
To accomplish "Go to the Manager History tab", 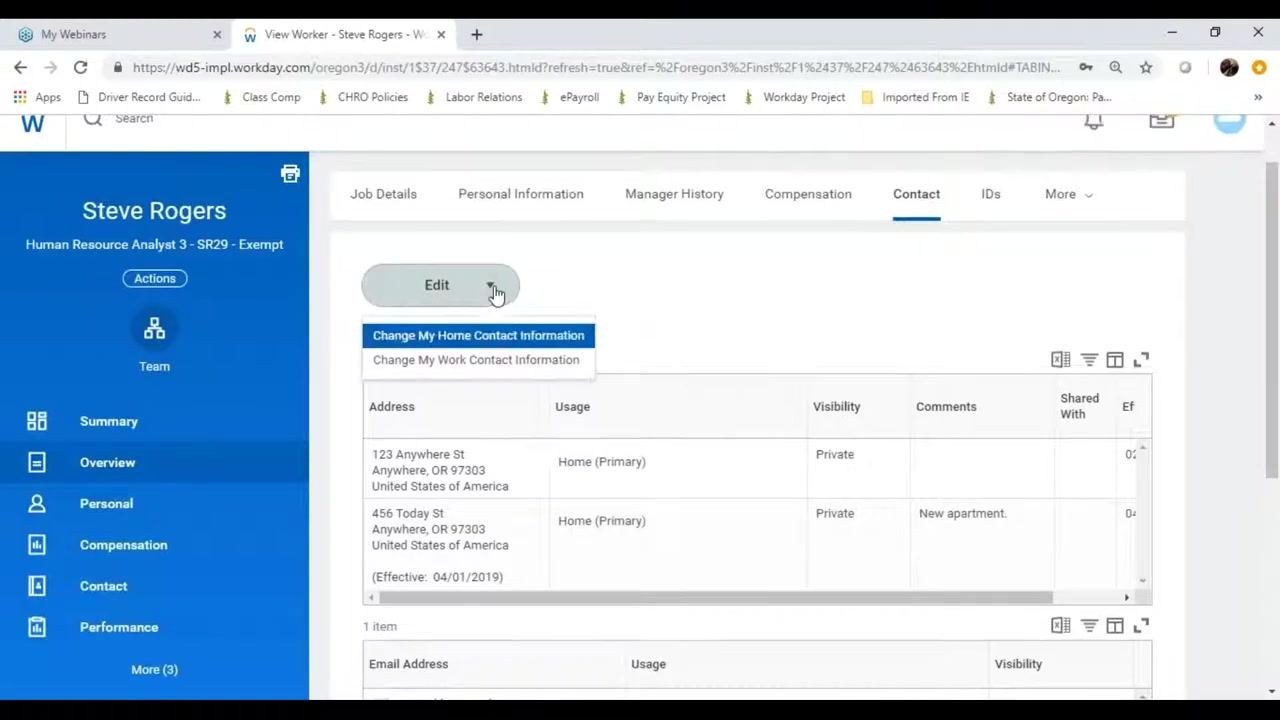I will click(x=674, y=194).
